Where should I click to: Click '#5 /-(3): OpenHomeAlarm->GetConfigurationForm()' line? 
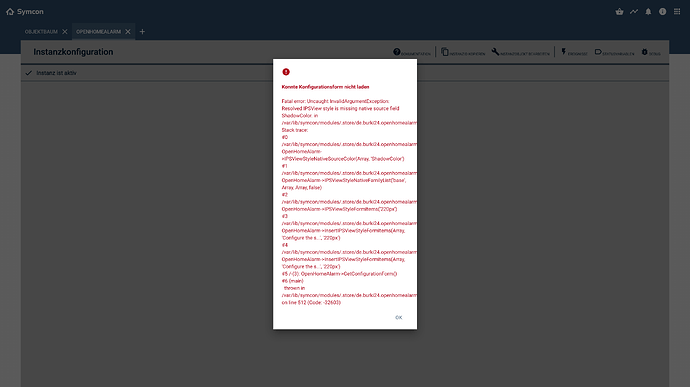click(339, 274)
